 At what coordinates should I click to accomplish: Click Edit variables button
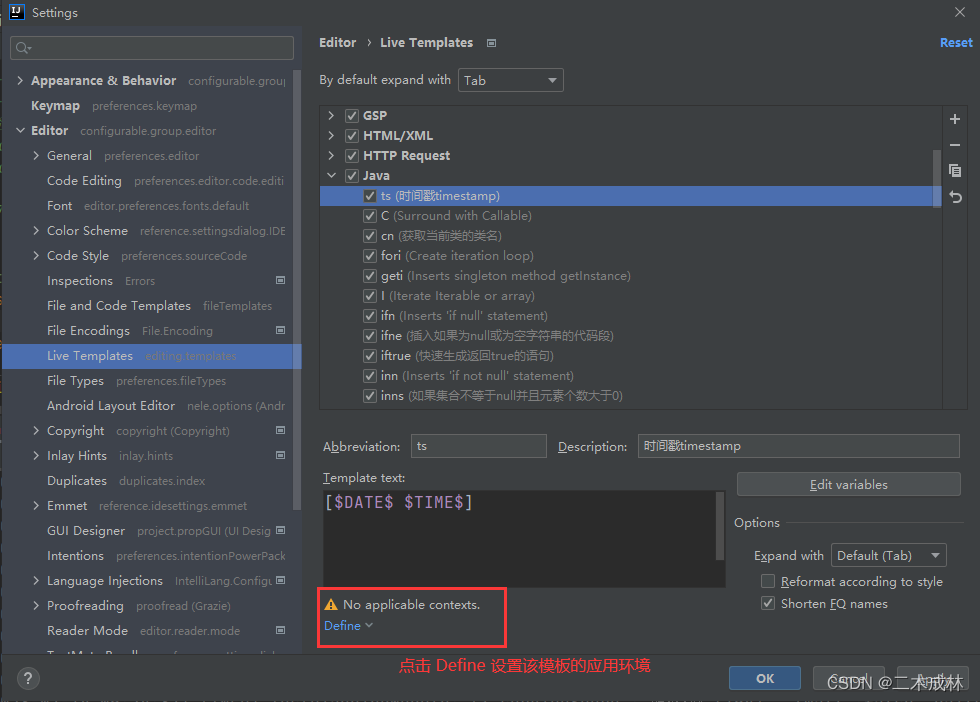point(849,484)
